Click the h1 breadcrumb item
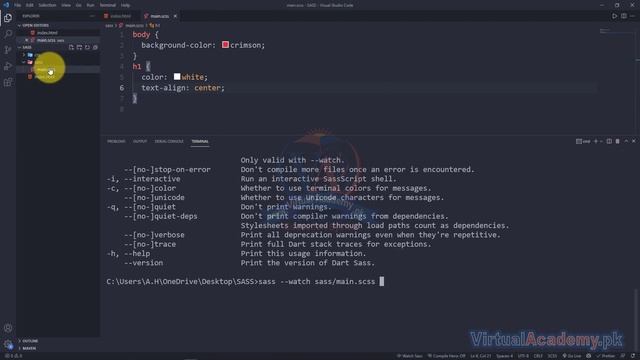This screenshot has height=360, width=640. (155, 25)
